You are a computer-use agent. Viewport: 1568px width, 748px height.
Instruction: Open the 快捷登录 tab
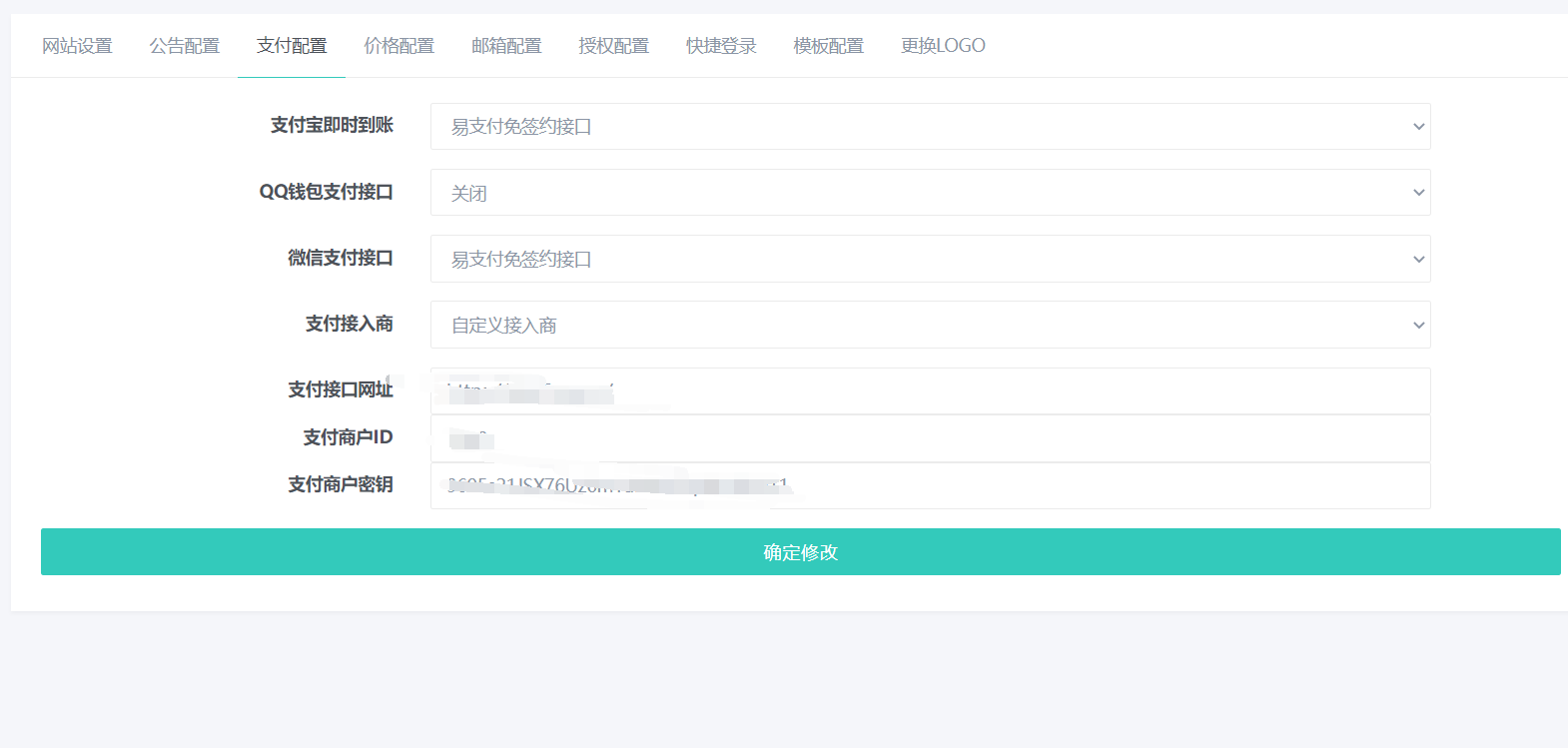(x=721, y=46)
